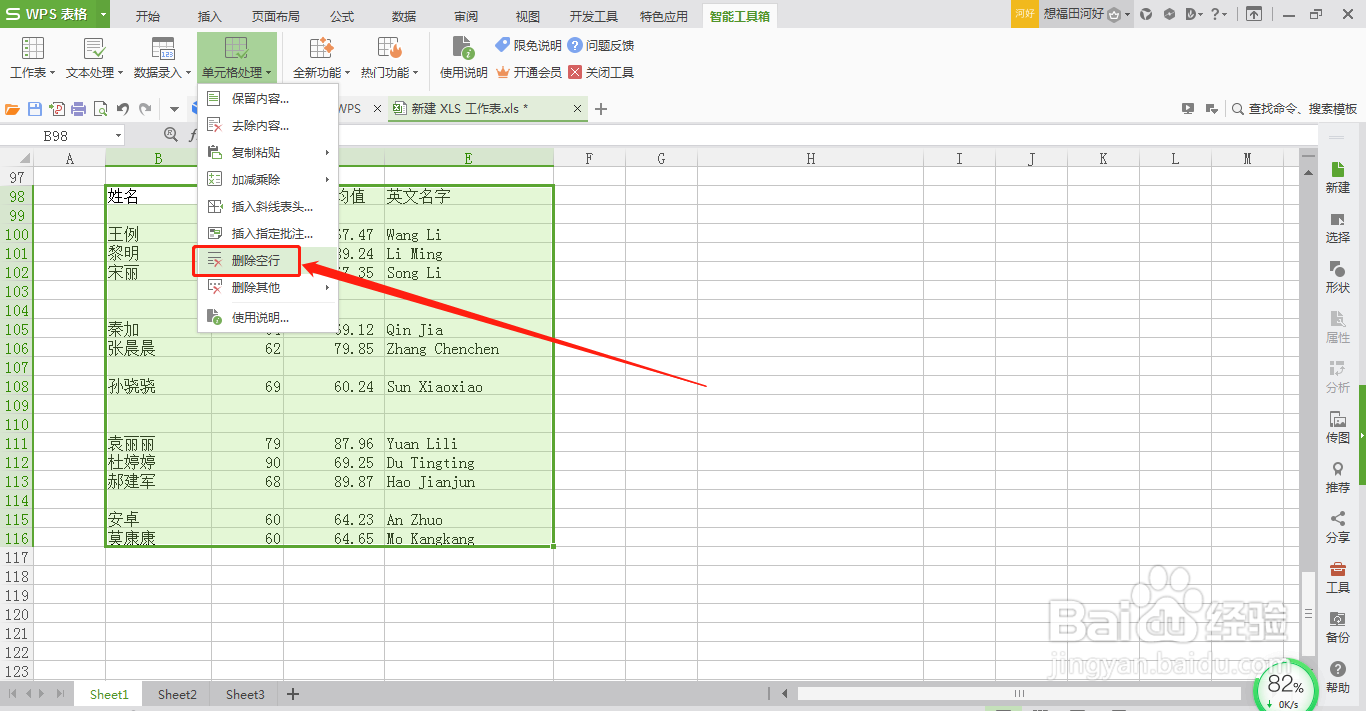Click 问题反馈 feedback link
This screenshot has width=1366, height=711.
[601, 45]
